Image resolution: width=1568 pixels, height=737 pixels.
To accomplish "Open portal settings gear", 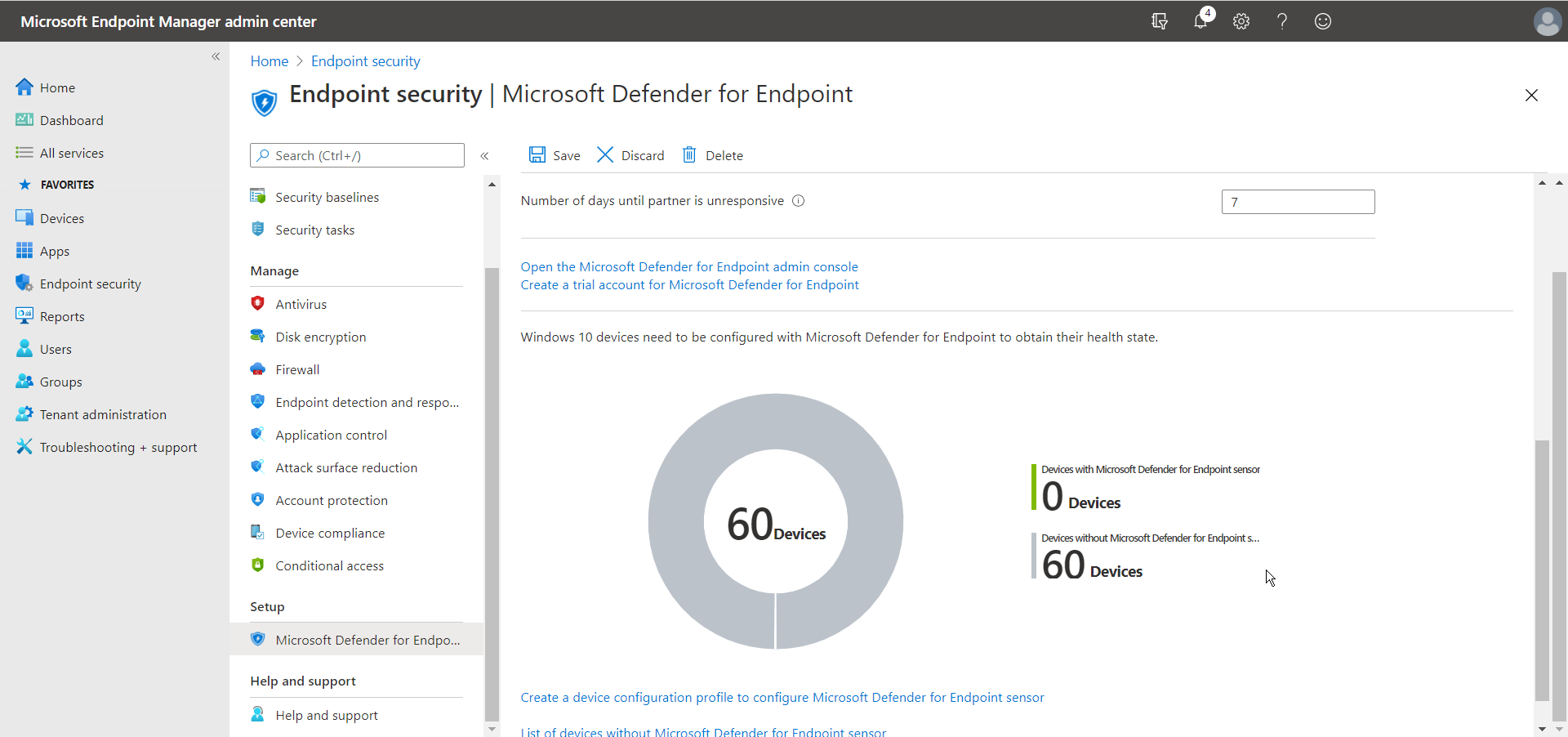I will [x=1241, y=21].
